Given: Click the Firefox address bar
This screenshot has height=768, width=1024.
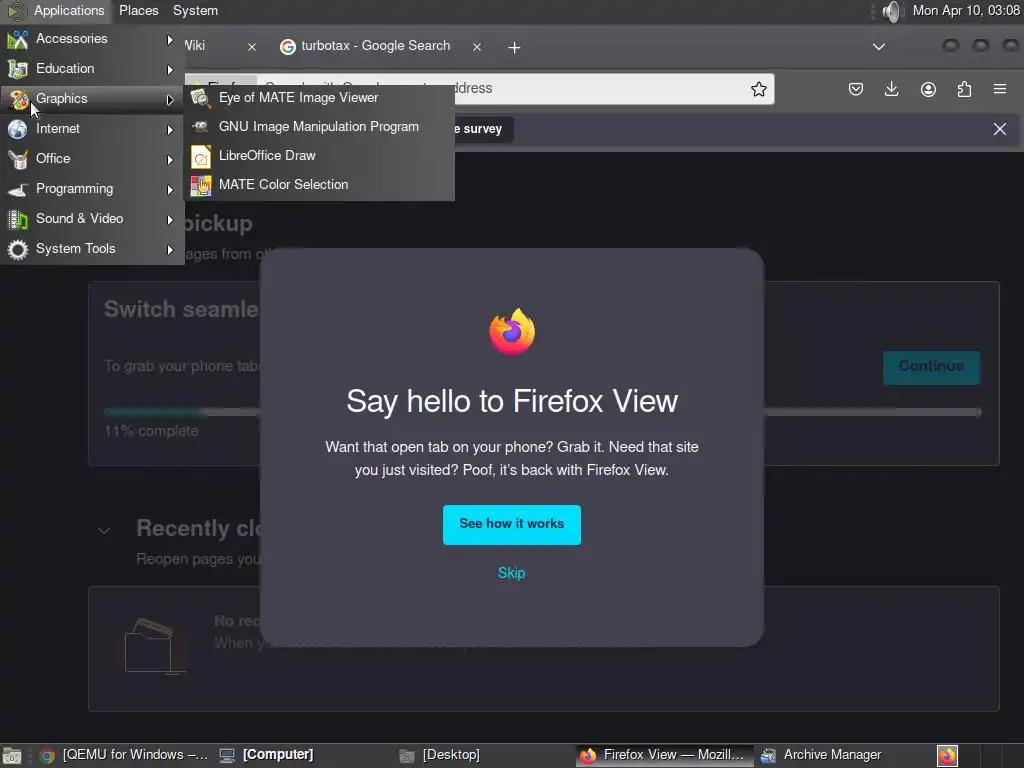Looking at the screenshot, I should point(480,89).
